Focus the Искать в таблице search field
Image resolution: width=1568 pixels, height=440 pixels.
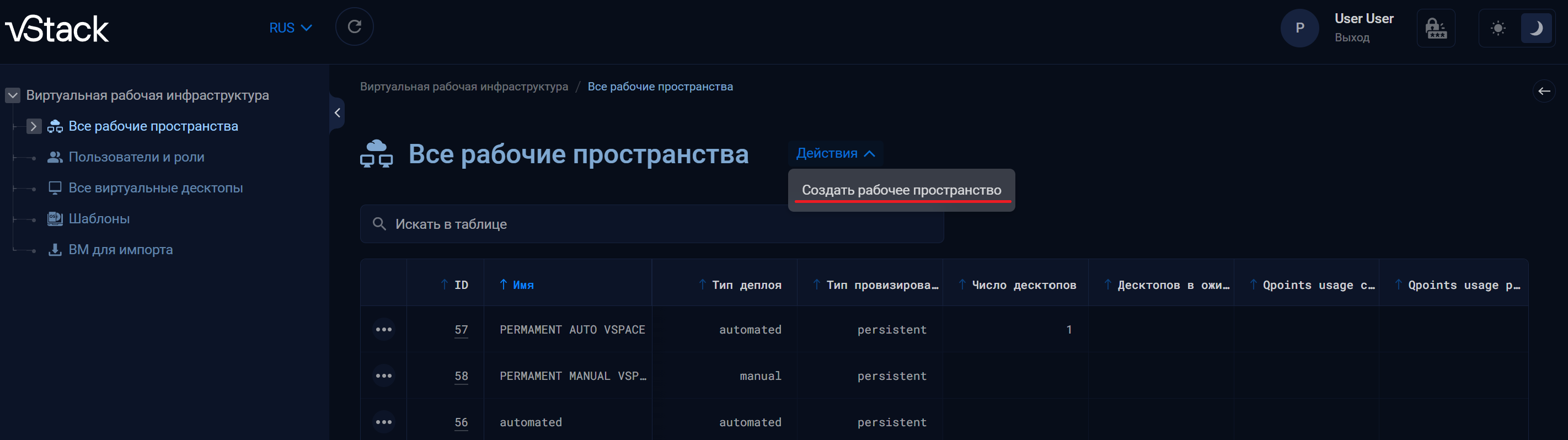(651, 224)
